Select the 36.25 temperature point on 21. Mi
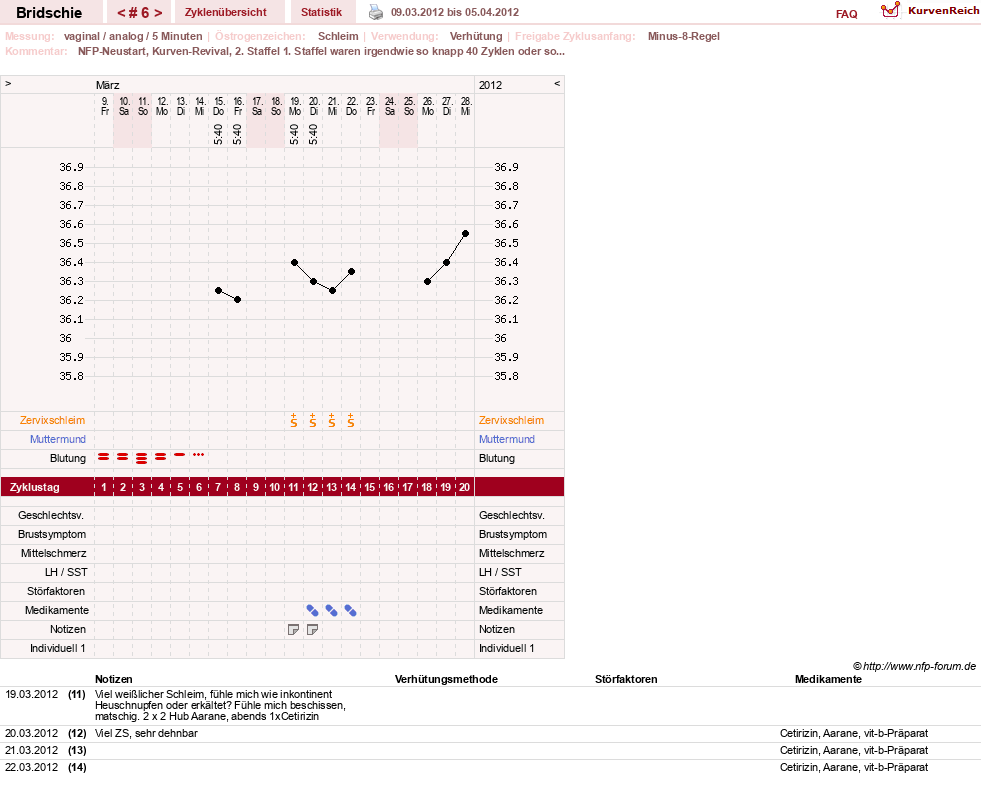This screenshot has height=806, width=981. click(x=332, y=290)
